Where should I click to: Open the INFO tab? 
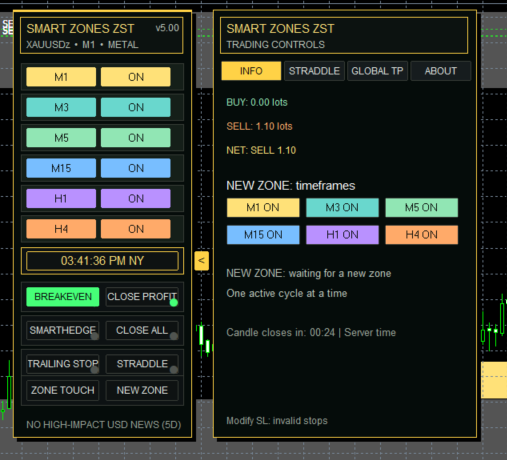tap(251, 71)
